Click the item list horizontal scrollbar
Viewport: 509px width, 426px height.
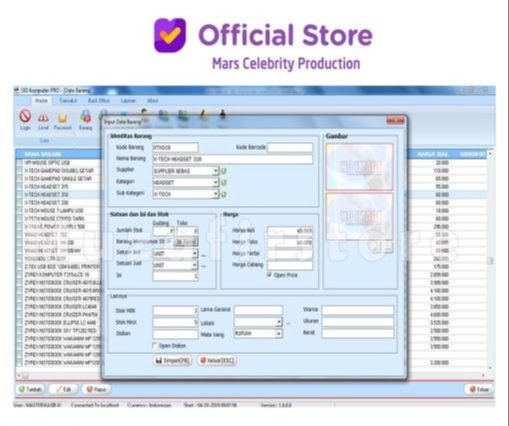click(250, 375)
